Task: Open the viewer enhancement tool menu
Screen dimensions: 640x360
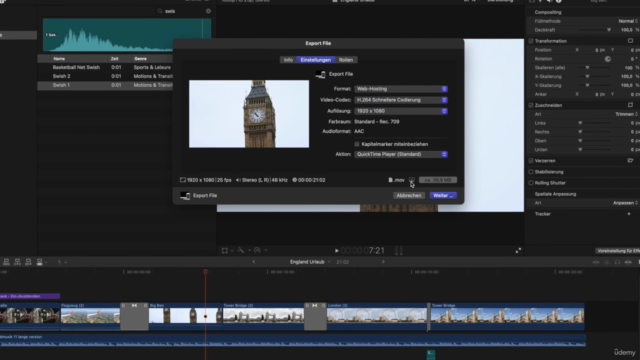Action: click(243, 251)
